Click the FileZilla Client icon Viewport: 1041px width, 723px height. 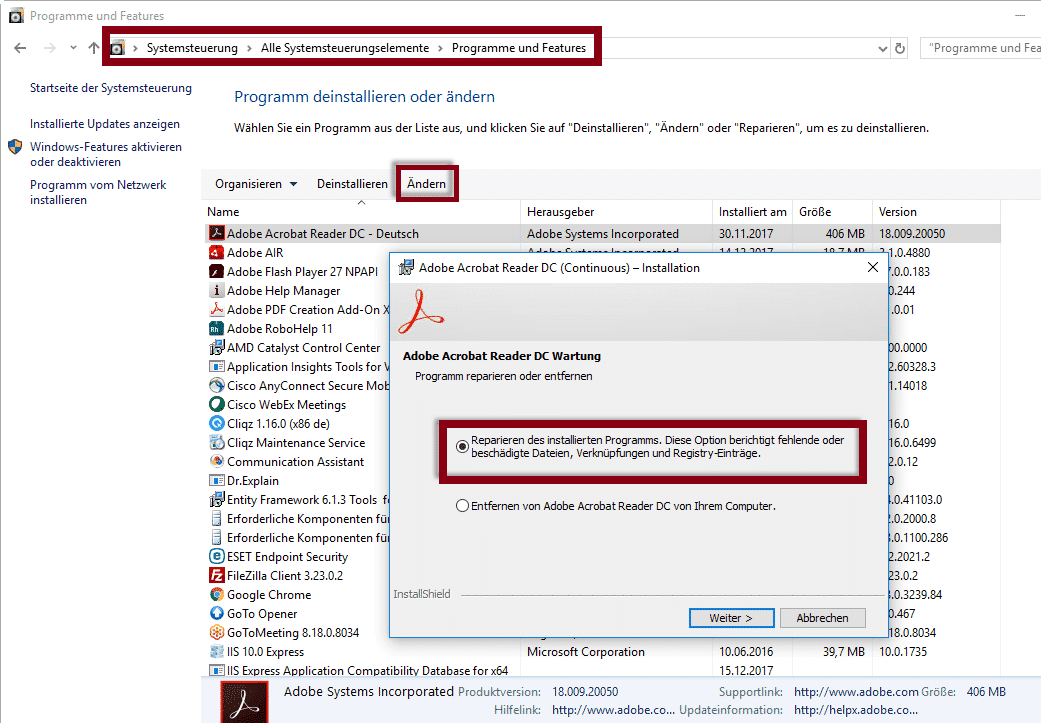216,575
